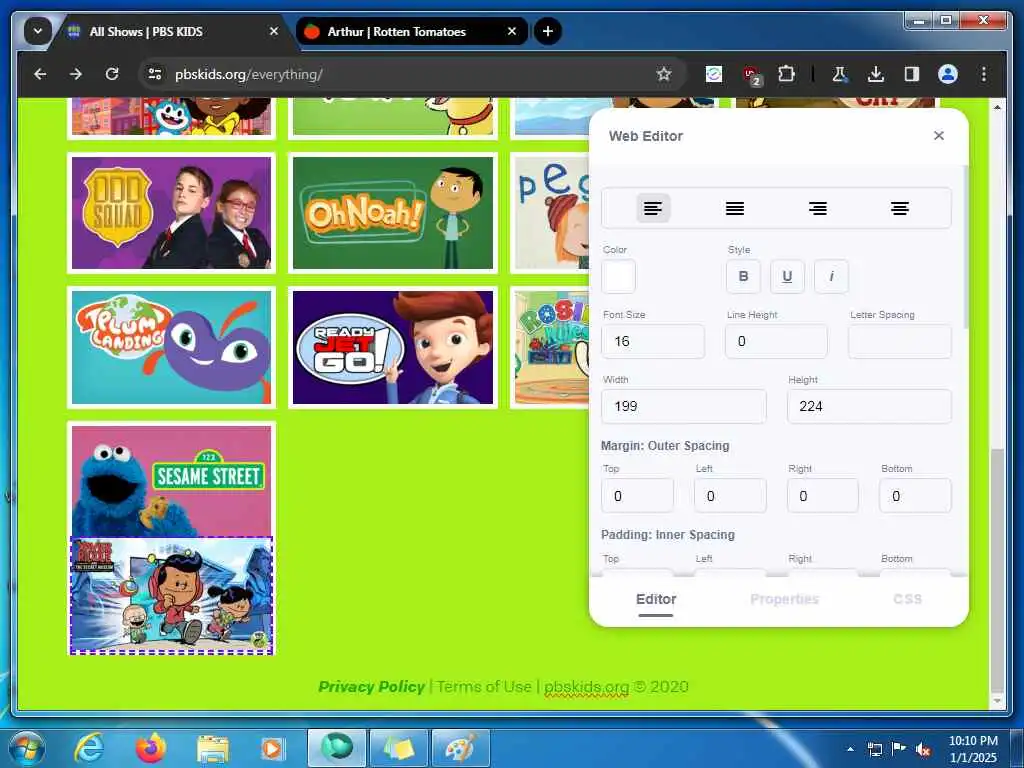Click the pbskids.org footer link
This screenshot has height=768, width=1024.
tap(586, 687)
